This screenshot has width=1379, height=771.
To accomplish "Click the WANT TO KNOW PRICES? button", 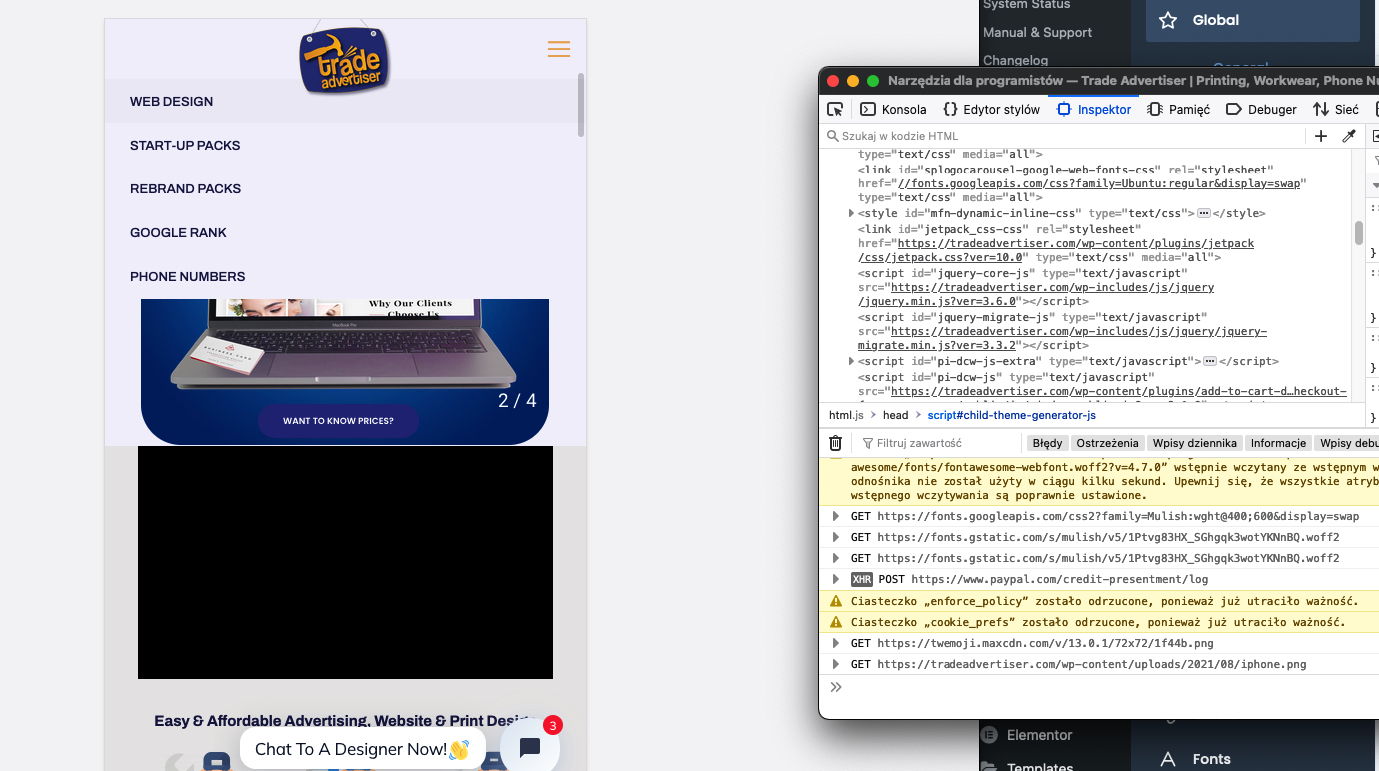I will pyautogui.click(x=338, y=421).
